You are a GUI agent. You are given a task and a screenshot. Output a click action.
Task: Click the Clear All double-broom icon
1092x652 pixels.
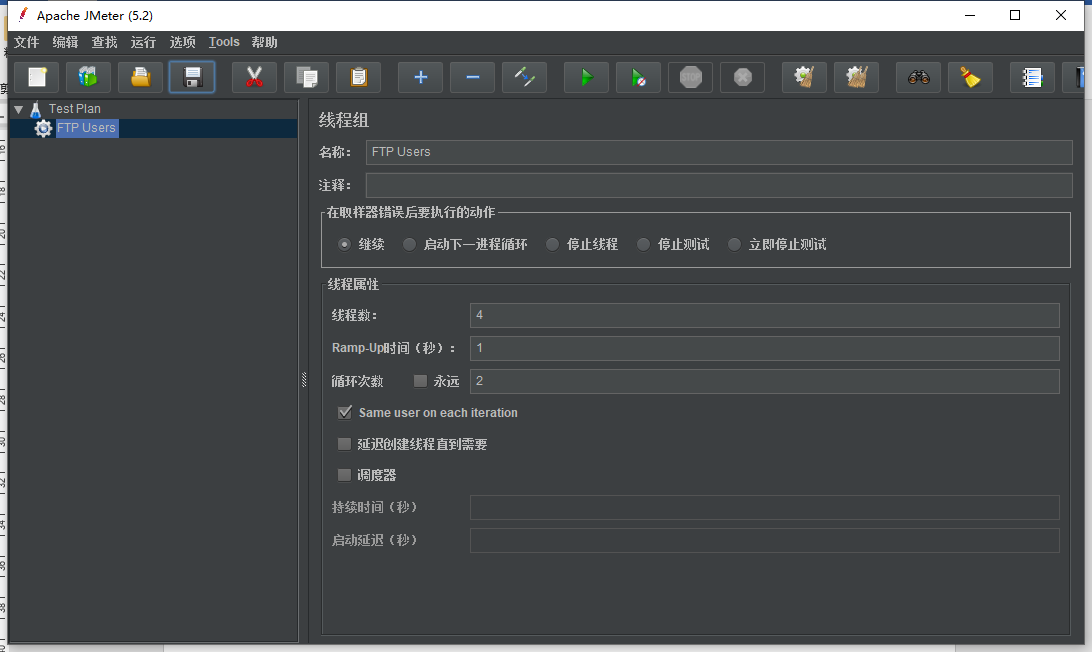(x=857, y=77)
